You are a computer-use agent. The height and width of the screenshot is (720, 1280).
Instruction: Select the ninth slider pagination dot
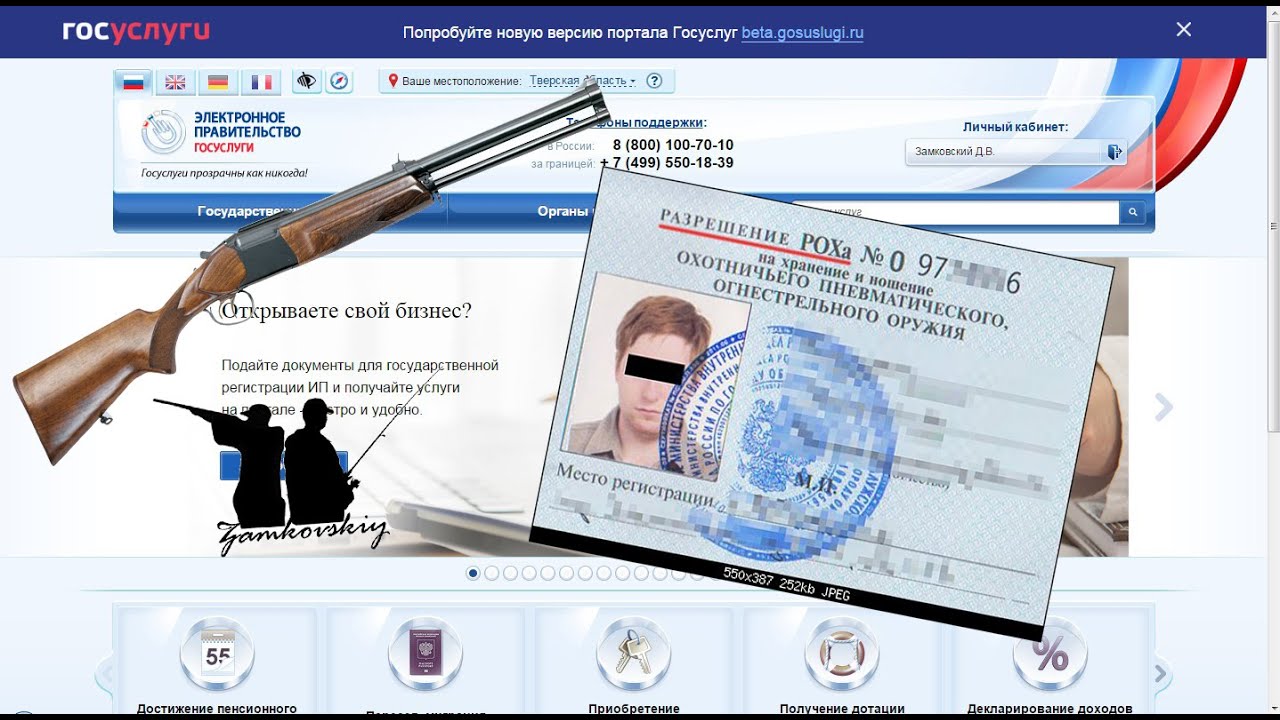622,573
